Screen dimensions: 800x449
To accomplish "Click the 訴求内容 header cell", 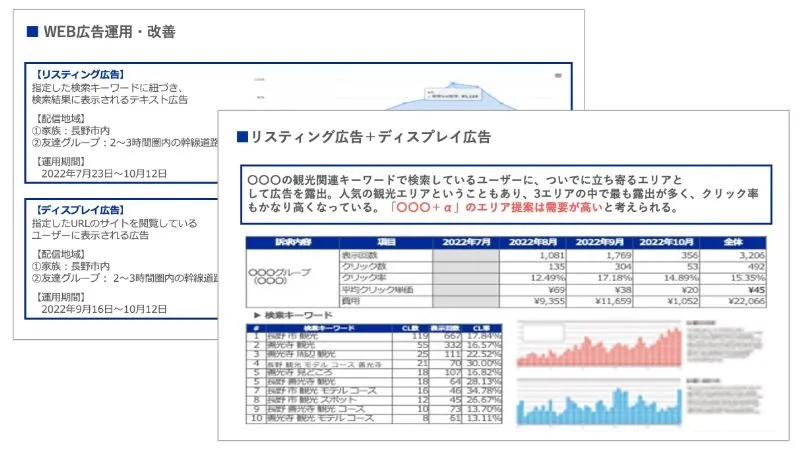I will (x=293, y=242).
